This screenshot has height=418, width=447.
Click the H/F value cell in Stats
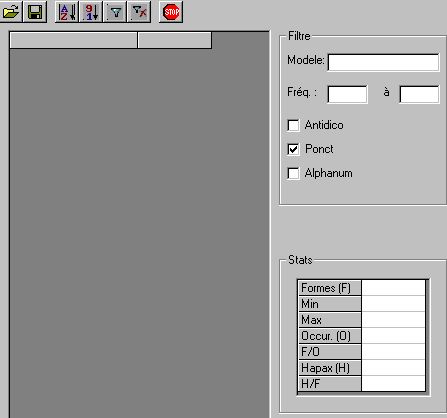tap(393, 384)
